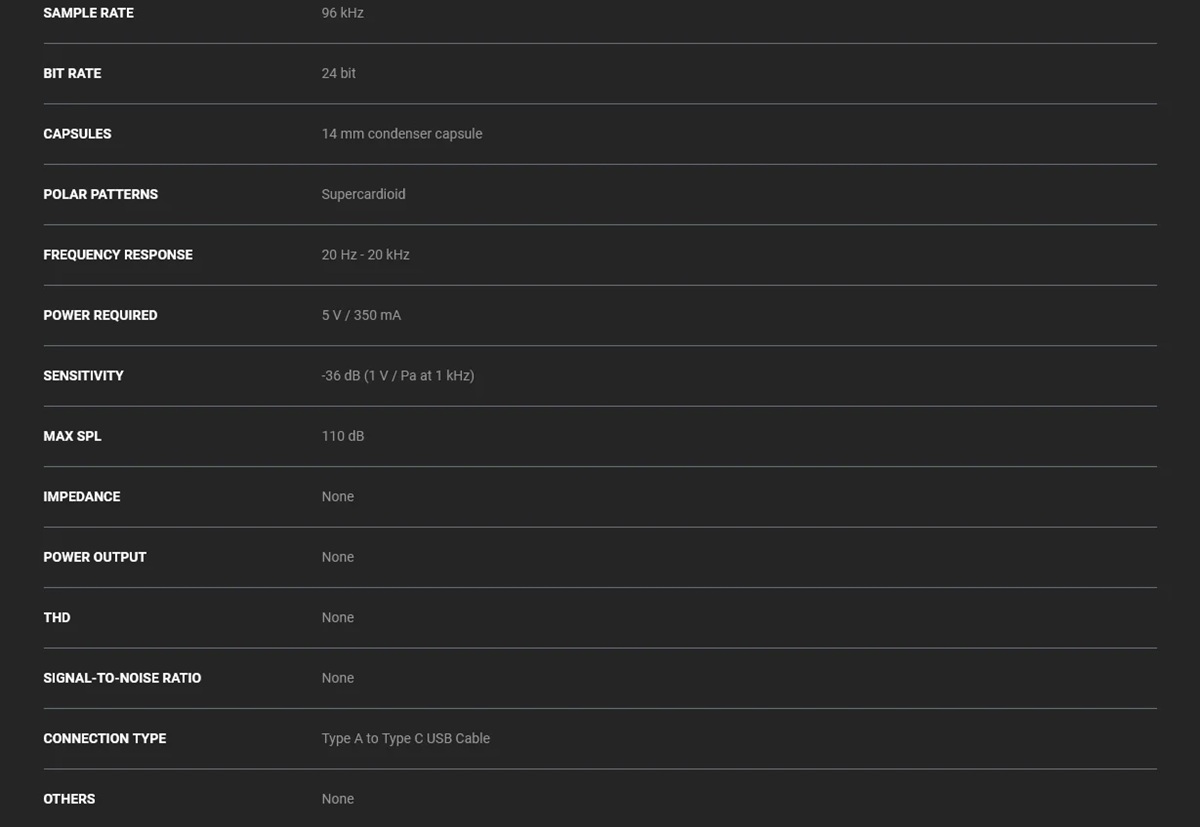Select the 24 bit value
Image resolution: width=1200 pixels, height=827 pixels.
(339, 73)
